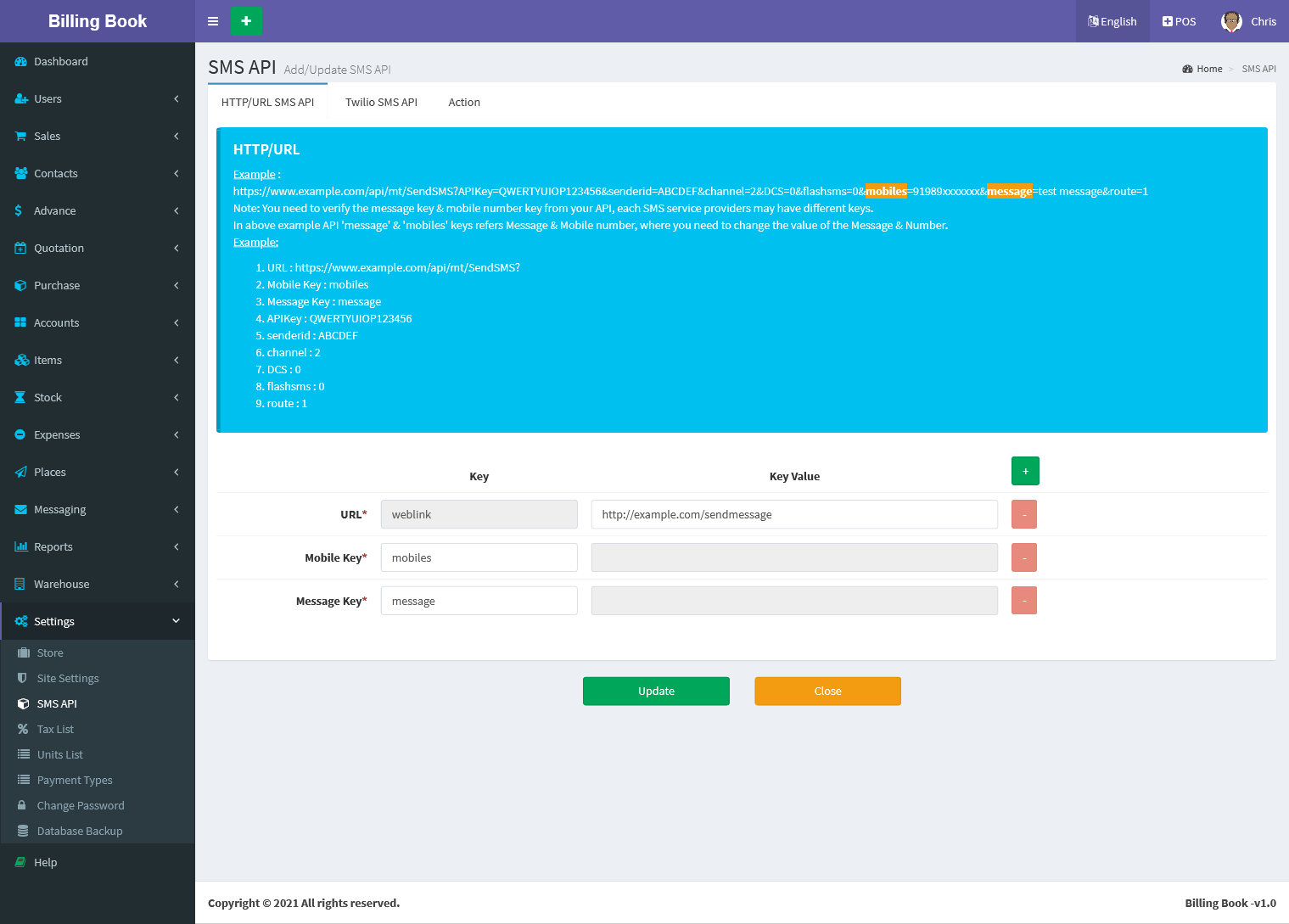Click the Help book icon in sidebar
Image resolution: width=1289 pixels, height=924 pixels.
point(20,863)
